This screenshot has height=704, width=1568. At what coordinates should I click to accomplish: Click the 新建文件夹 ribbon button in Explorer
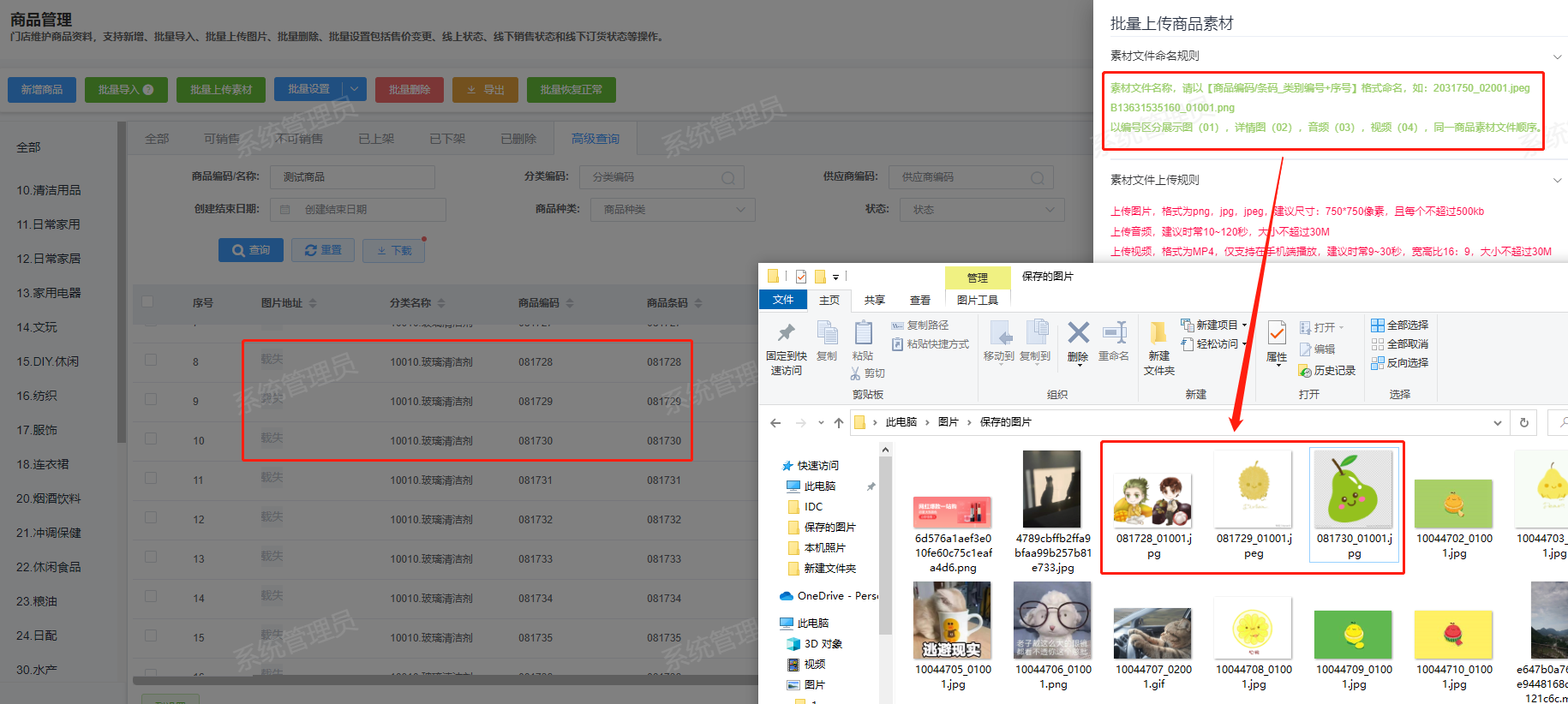[1158, 349]
